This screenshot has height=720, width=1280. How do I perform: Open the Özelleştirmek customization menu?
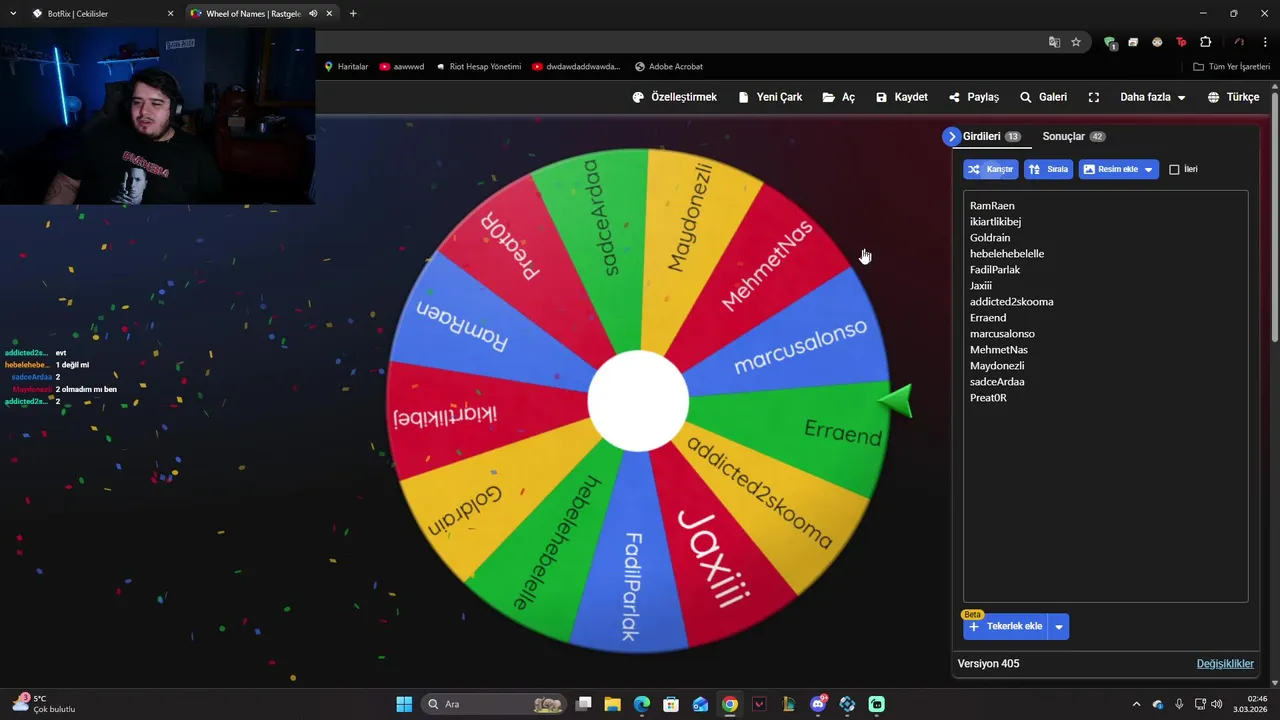675,97
